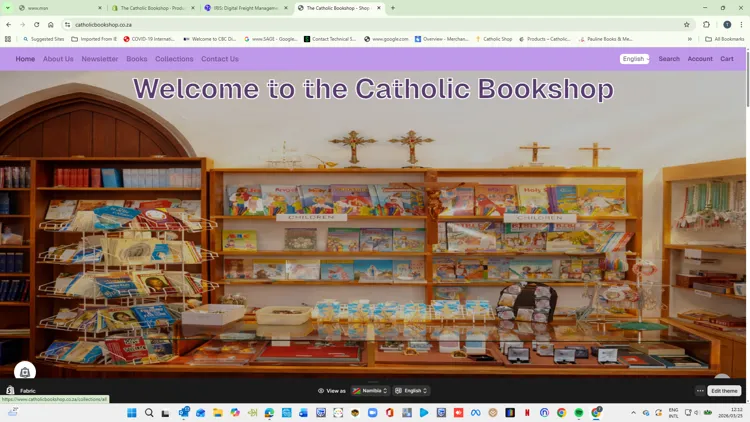Open the Collections menu item
The width and height of the screenshot is (750, 422).
point(174,59)
